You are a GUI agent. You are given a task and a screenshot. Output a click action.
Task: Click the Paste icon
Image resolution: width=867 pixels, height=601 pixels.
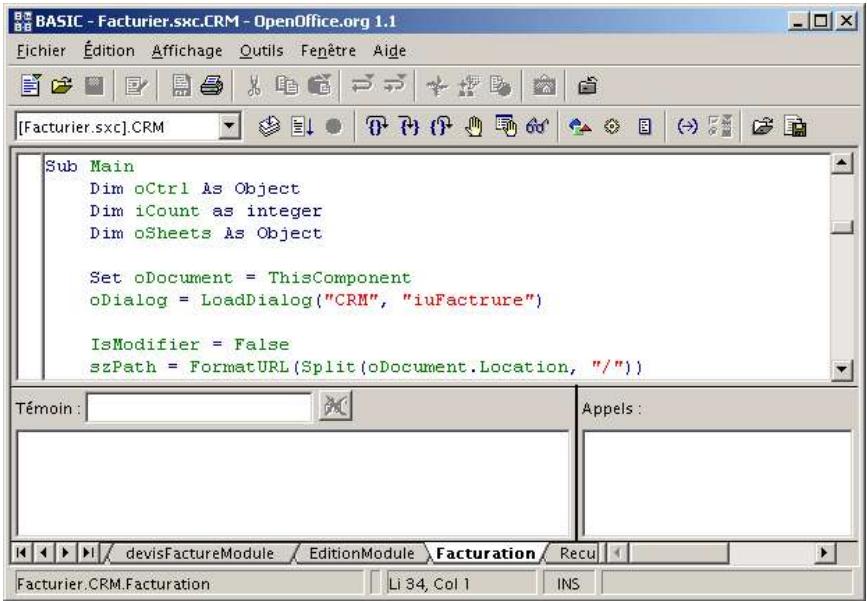pos(320,86)
